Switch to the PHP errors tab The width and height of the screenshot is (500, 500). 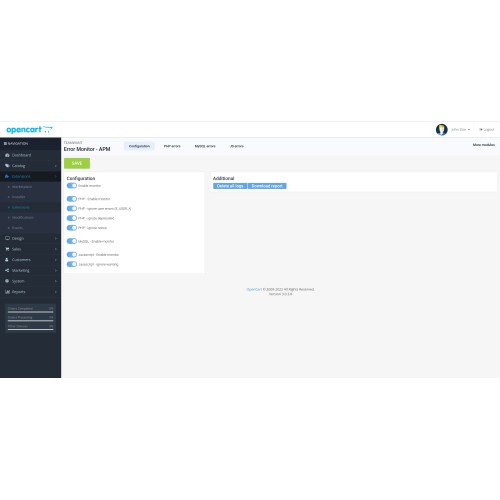click(x=172, y=146)
